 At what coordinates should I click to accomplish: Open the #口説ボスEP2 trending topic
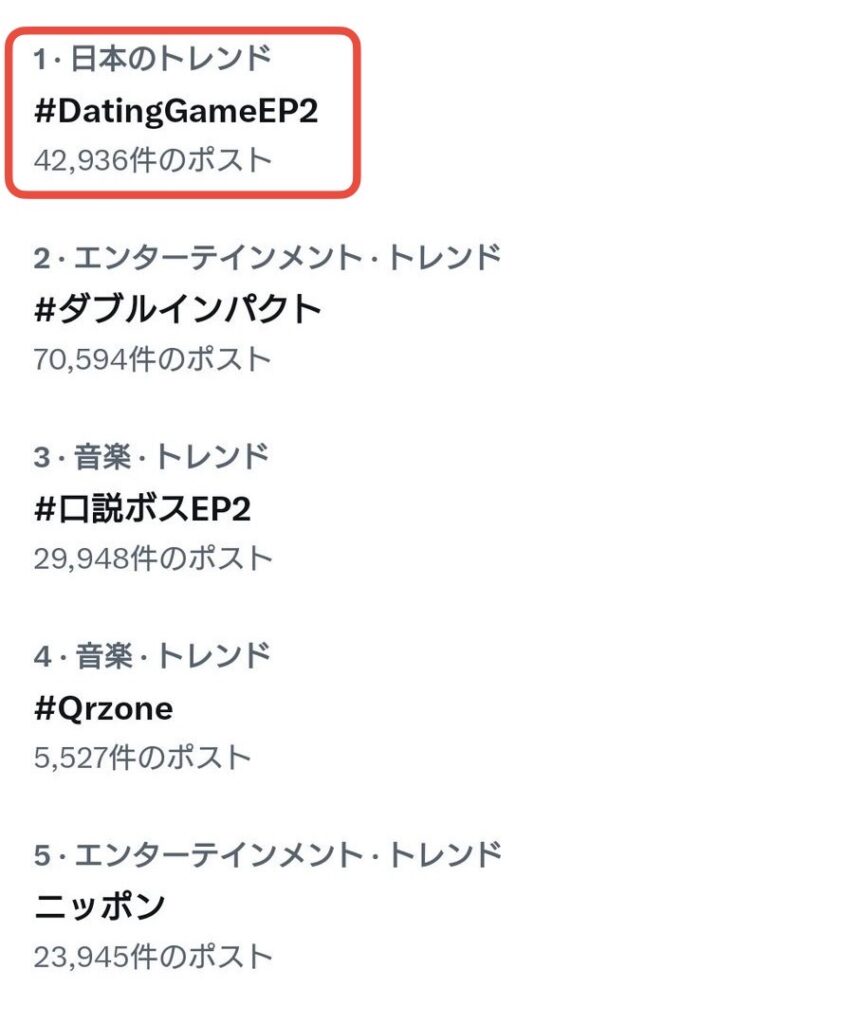(x=142, y=509)
